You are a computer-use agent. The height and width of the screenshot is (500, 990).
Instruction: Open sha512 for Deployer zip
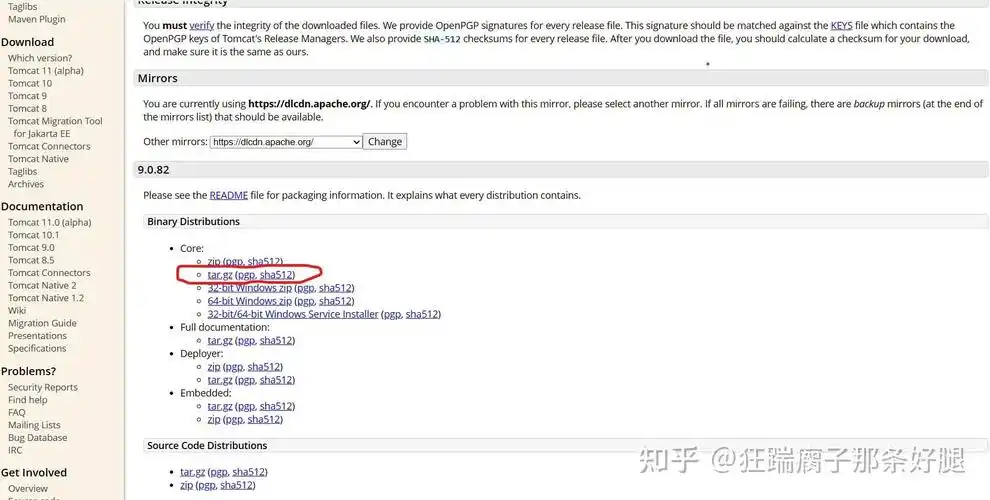[x=264, y=367]
